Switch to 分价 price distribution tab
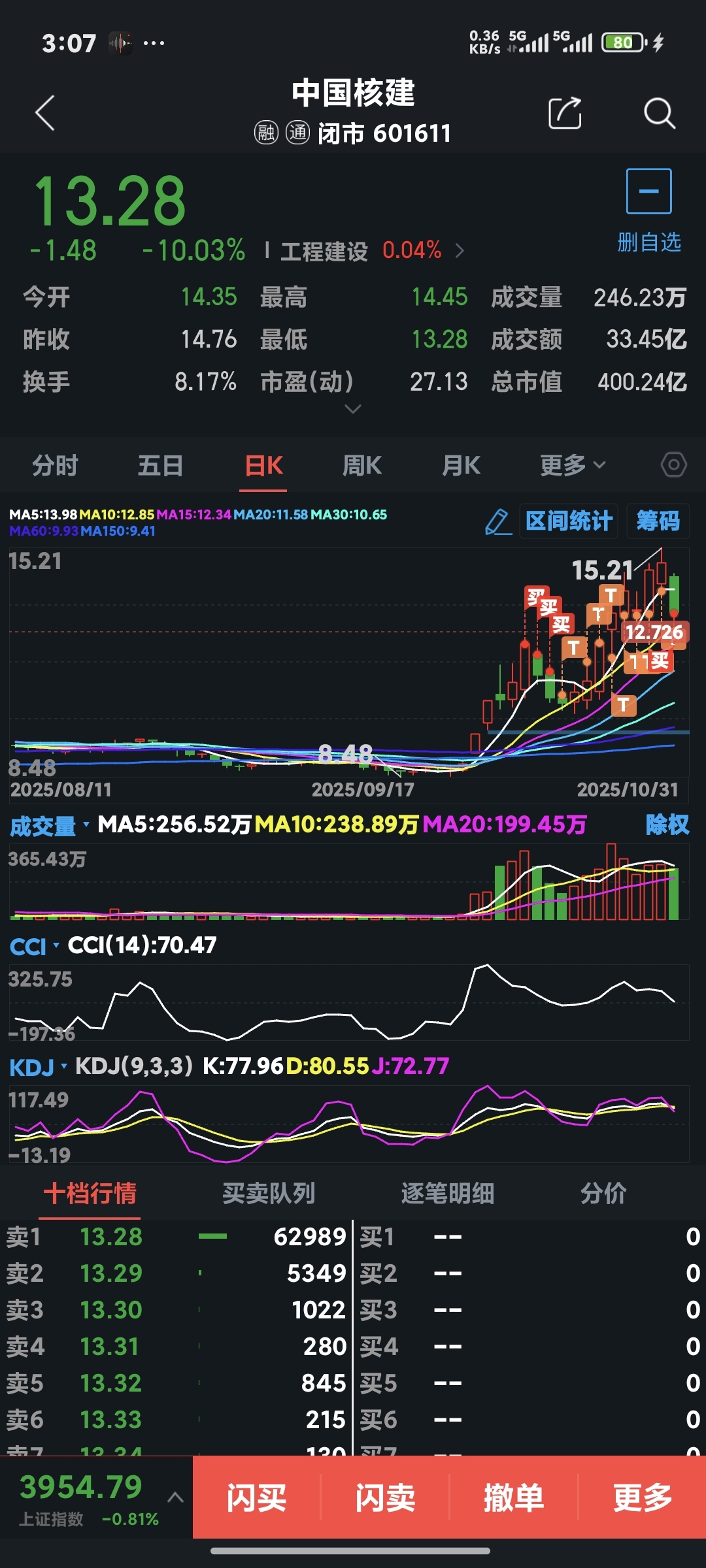The width and height of the screenshot is (706, 1568). coord(603,1193)
